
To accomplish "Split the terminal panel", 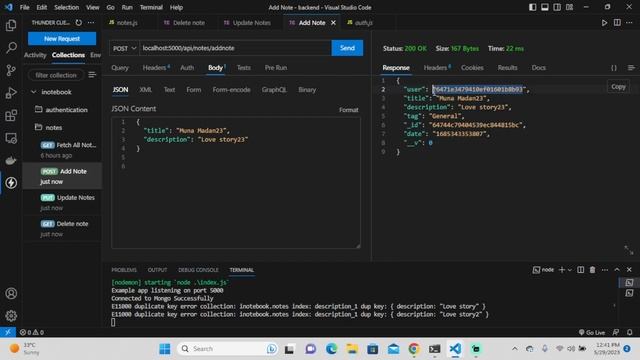I will click(x=580, y=270).
